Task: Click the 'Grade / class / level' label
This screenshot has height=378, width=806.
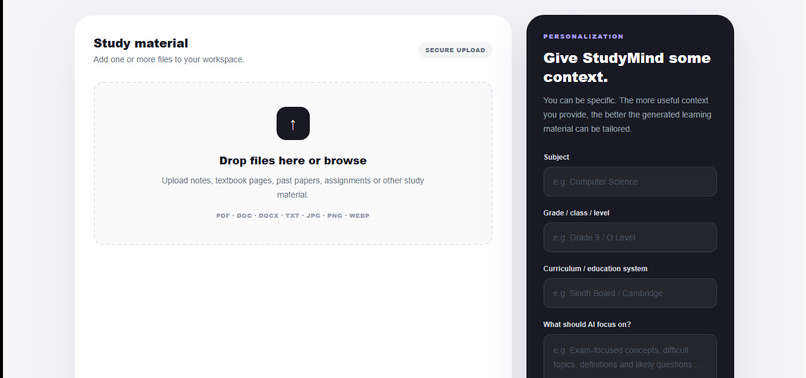Action: point(576,213)
